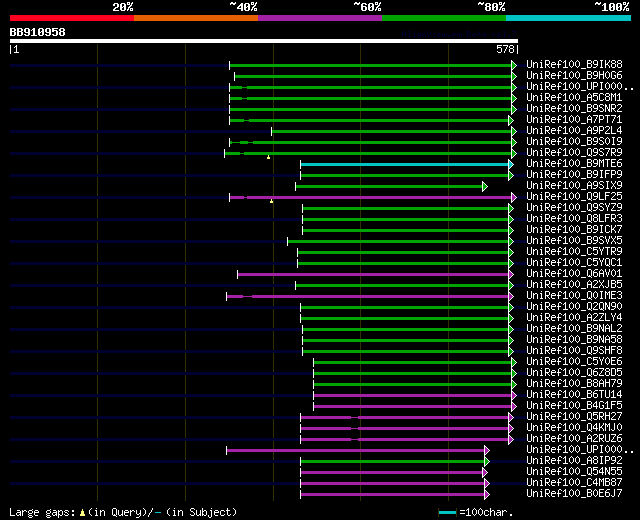Open hit UniRef100_B9SNR2
Screen dimensions: 640x520
click(574, 109)
